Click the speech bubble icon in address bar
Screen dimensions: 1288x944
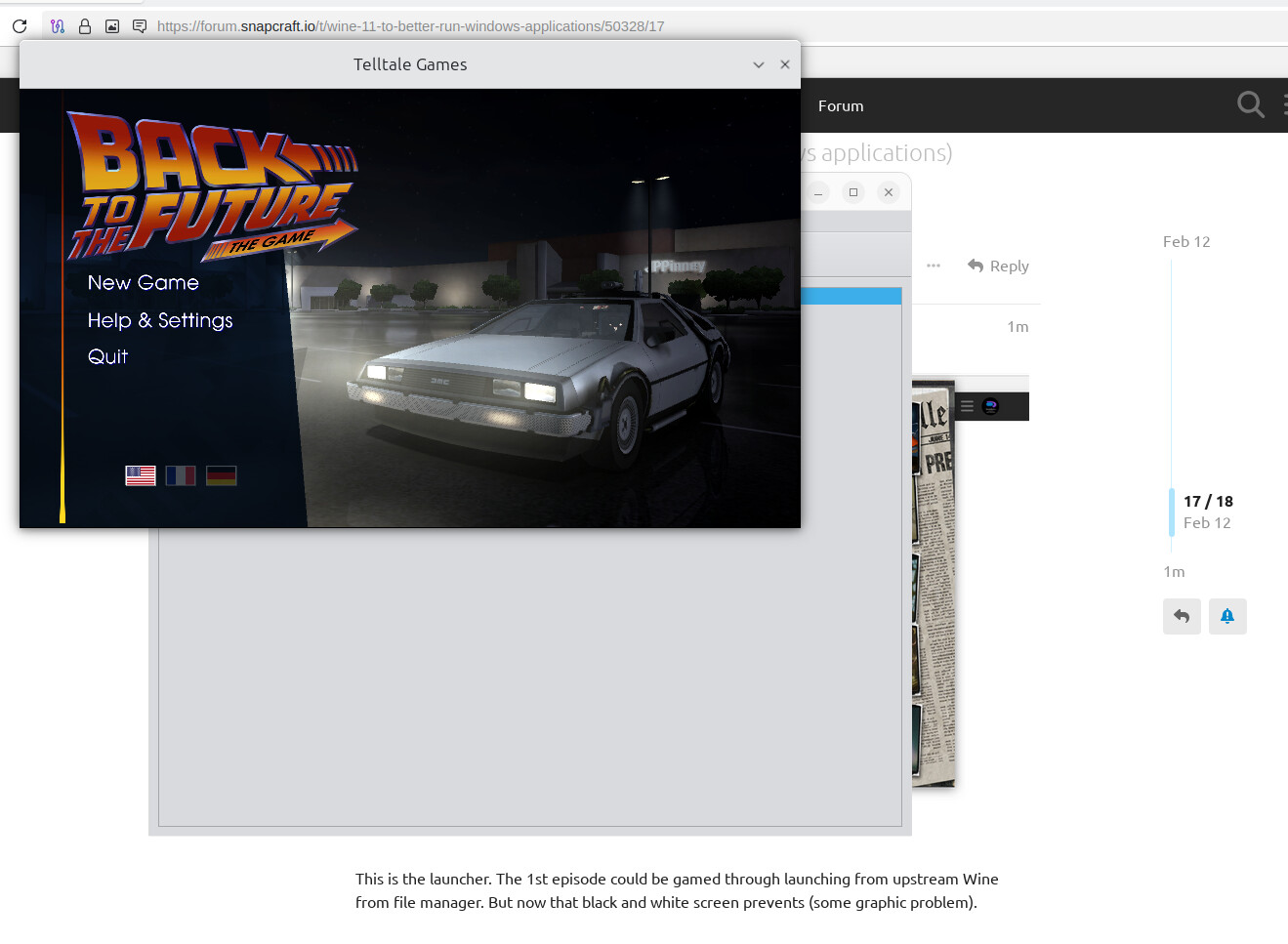click(140, 26)
